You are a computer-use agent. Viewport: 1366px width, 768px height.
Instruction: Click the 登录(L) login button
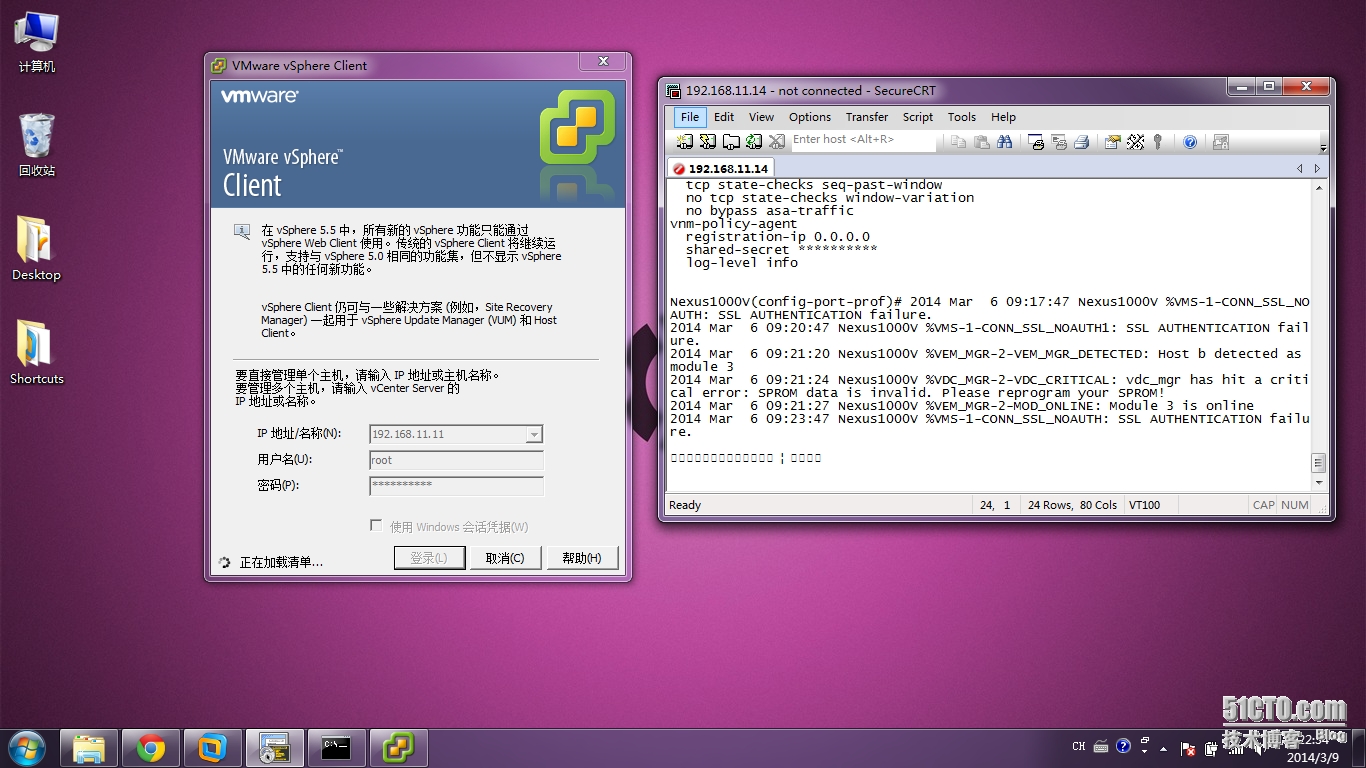tap(428, 558)
